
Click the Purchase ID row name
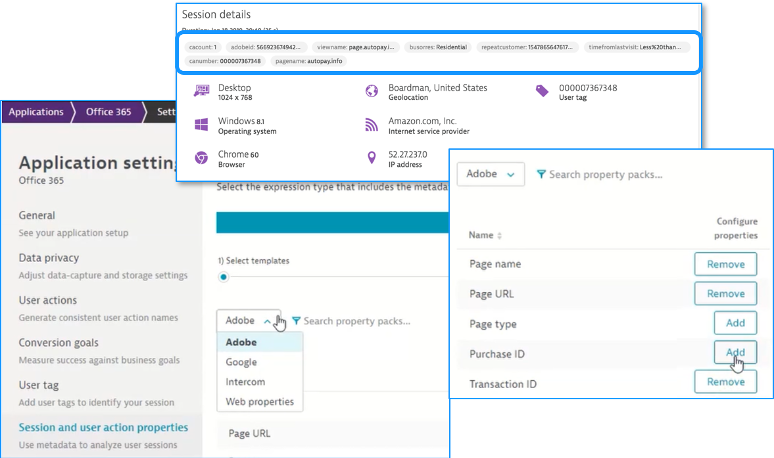[497, 354]
